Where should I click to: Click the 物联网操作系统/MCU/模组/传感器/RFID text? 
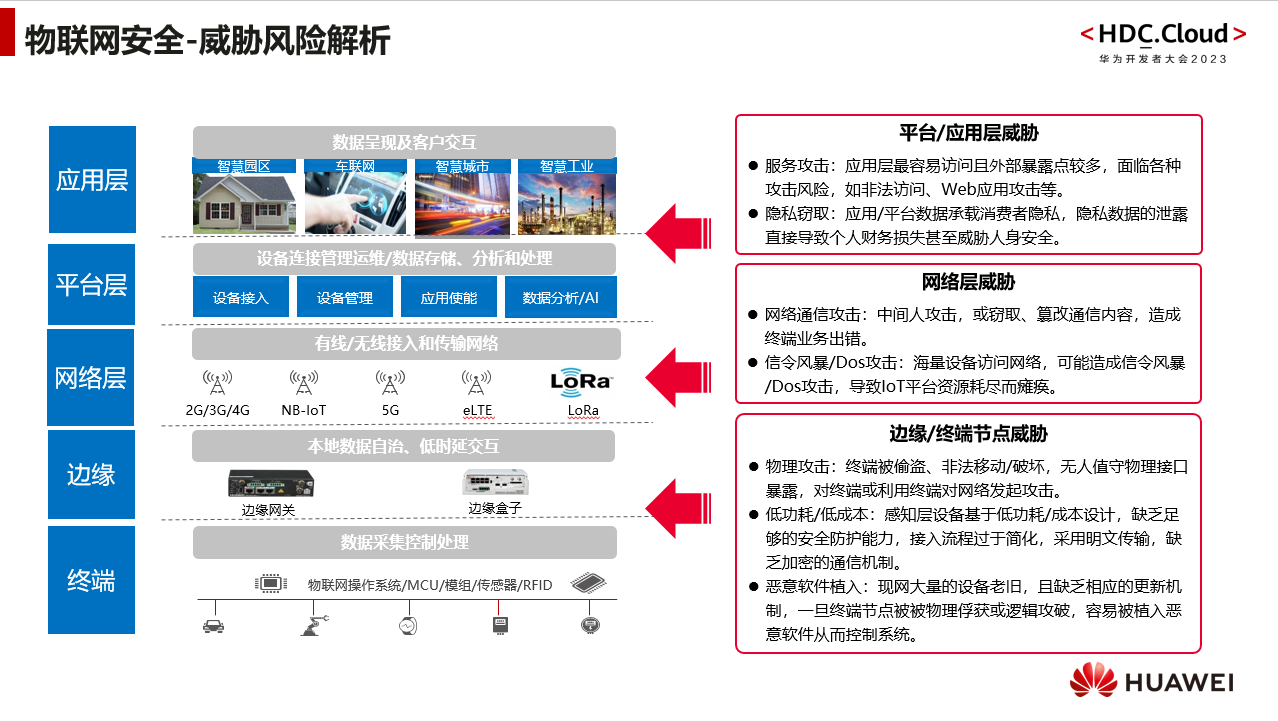[x=429, y=584]
